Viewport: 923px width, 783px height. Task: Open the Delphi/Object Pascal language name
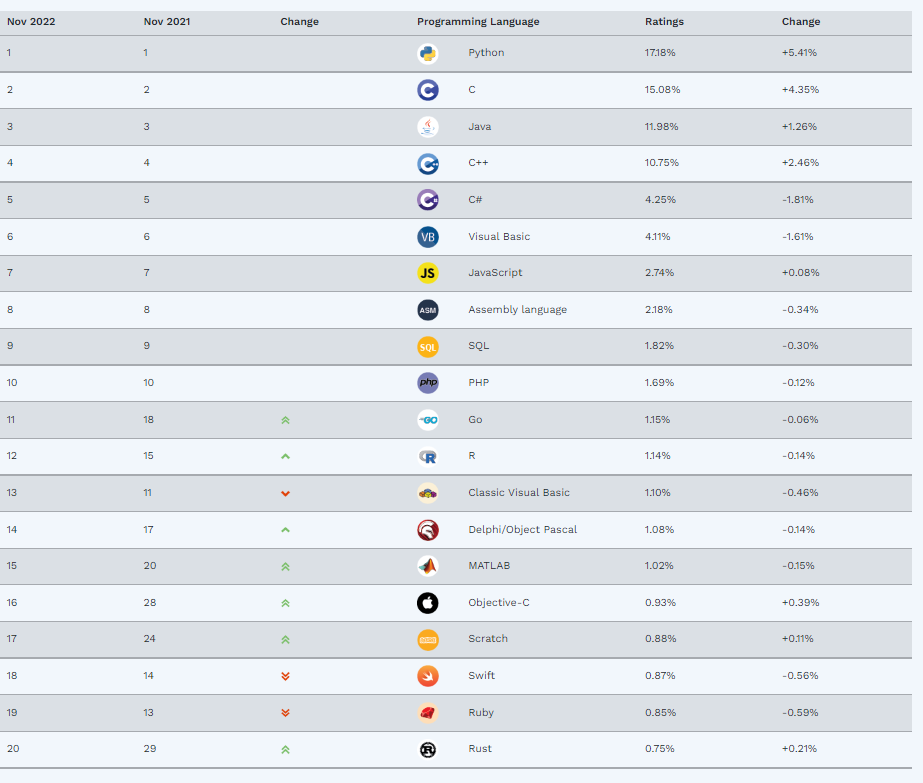522,529
